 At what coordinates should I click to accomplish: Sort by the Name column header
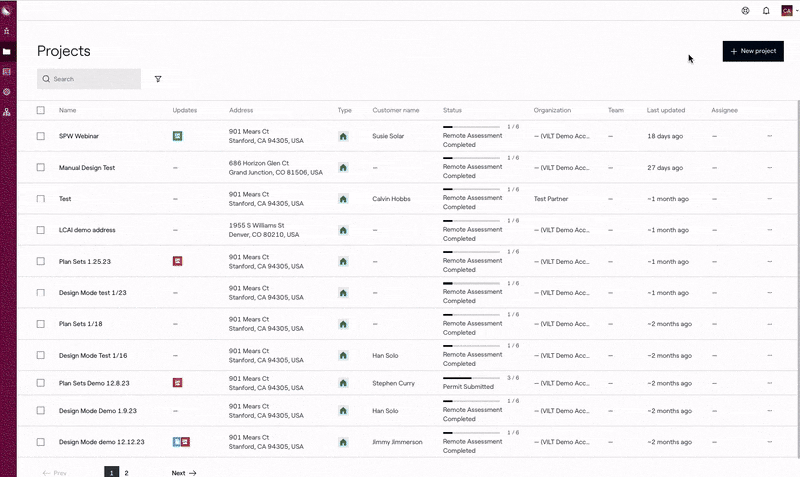coord(67,110)
